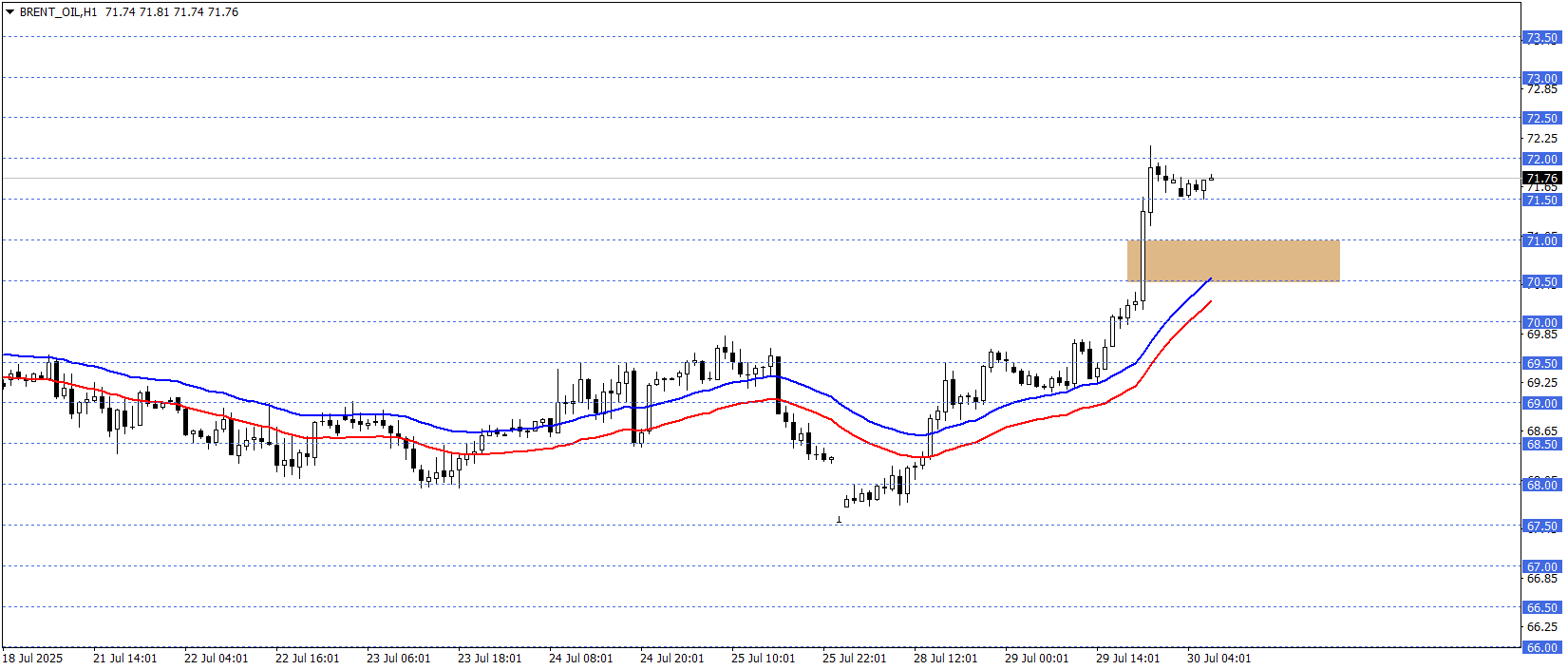Select the orange rectangle zone between 70.50 and 71.00
Image resolution: width=1568 pixels, height=670 pixels.
pyautogui.click(x=1233, y=260)
